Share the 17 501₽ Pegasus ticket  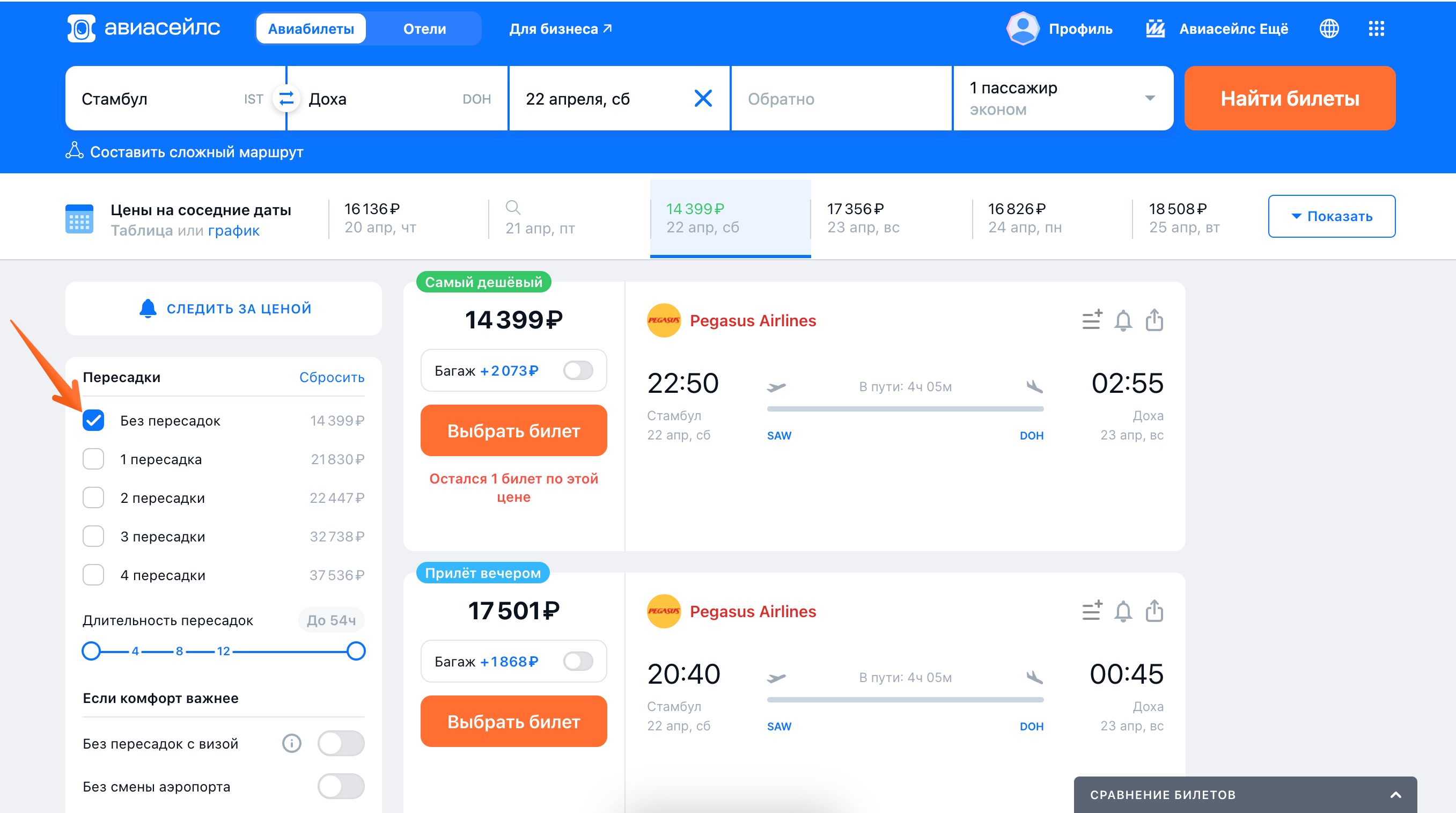pos(1154,611)
